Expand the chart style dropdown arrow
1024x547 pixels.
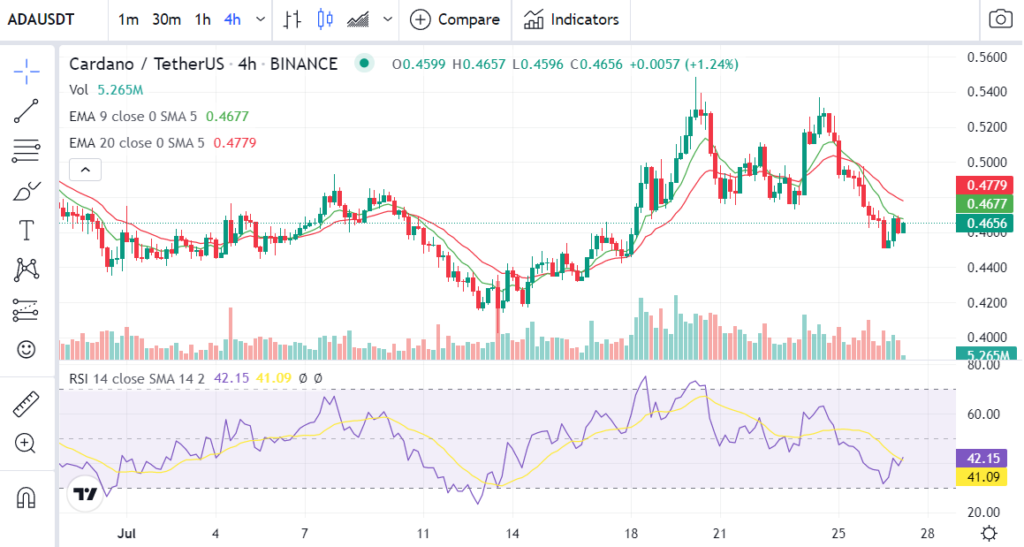pos(387,20)
